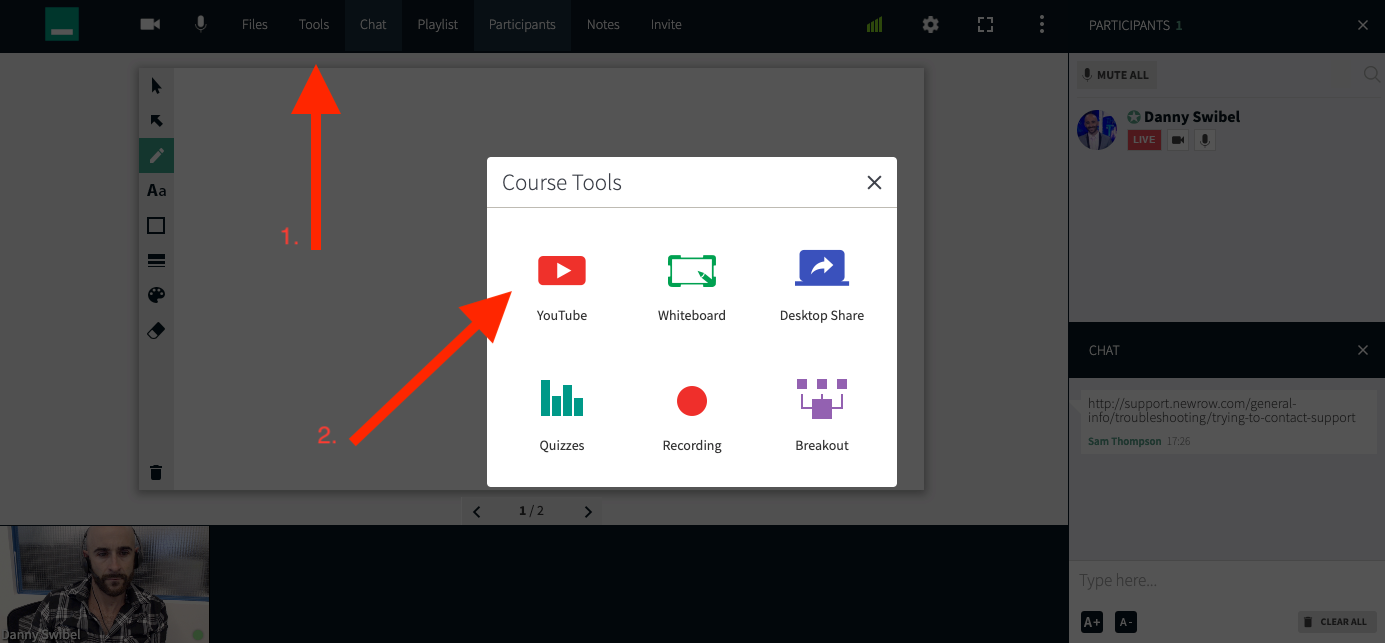Click the Sam Thompson chat sender name
Screen dimensions: 1385x643
pyautogui.click(x=1125, y=441)
